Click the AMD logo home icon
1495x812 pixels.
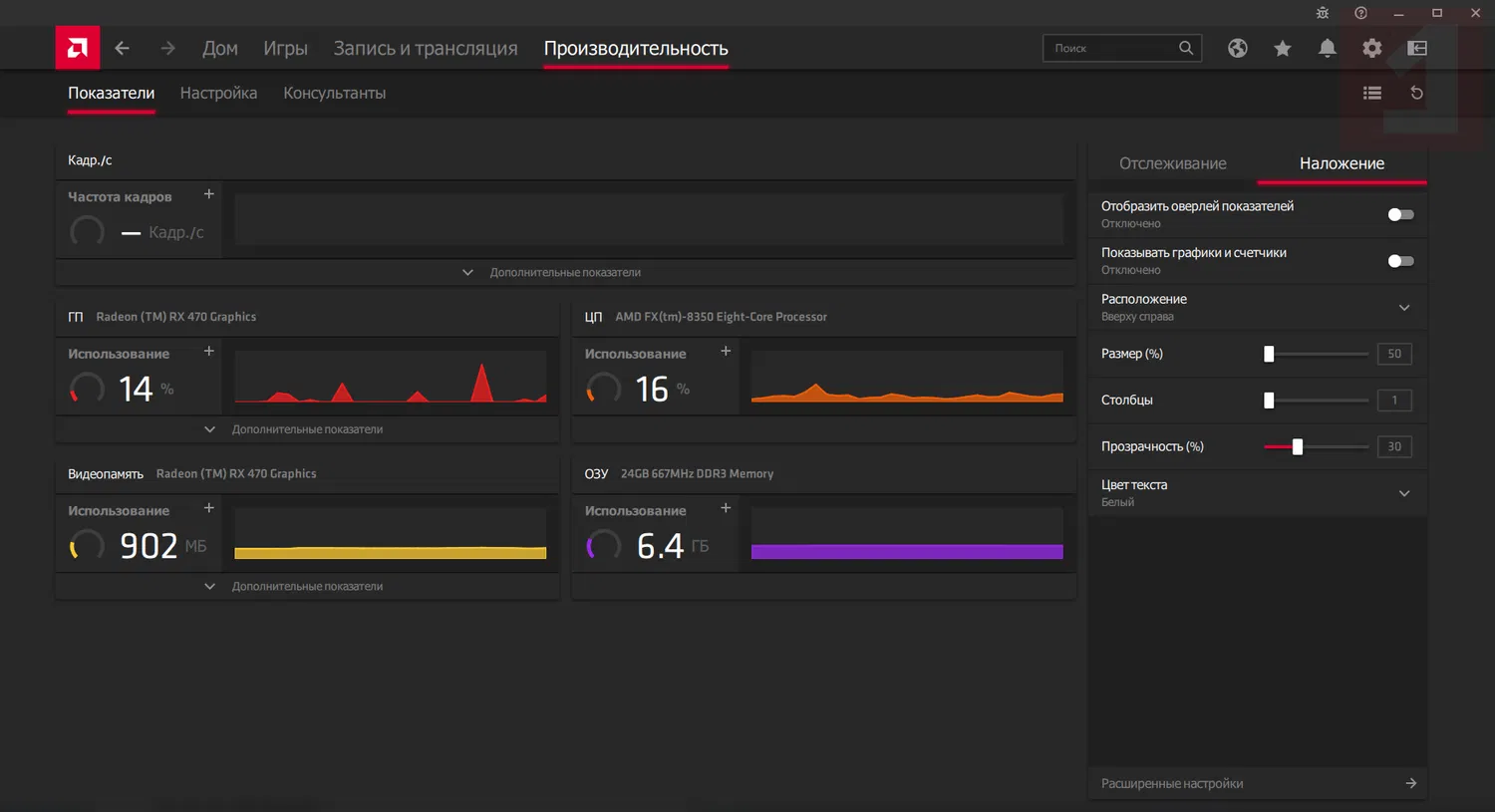pyautogui.click(x=77, y=48)
